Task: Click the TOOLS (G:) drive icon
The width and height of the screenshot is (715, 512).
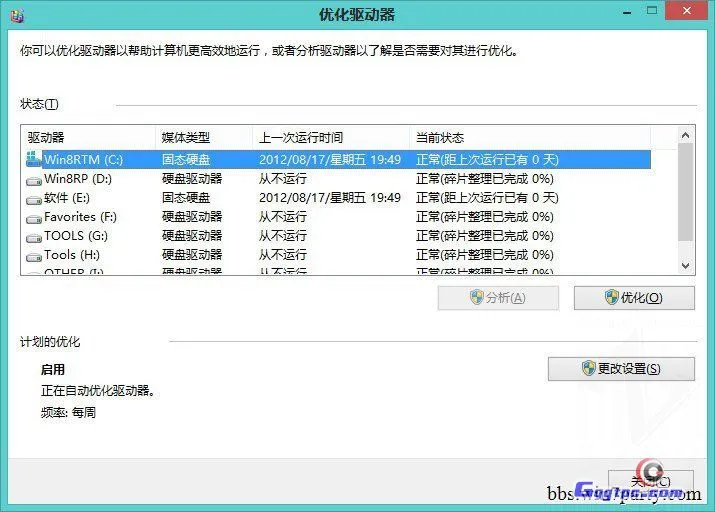Action: click(x=34, y=238)
